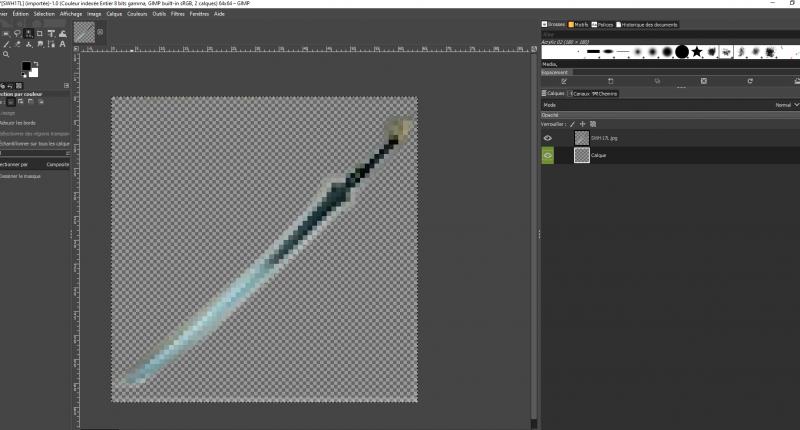Adjust the brush Espacement slider
Image resolution: width=800 pixels, height=430 pixels.
point(670,72)
